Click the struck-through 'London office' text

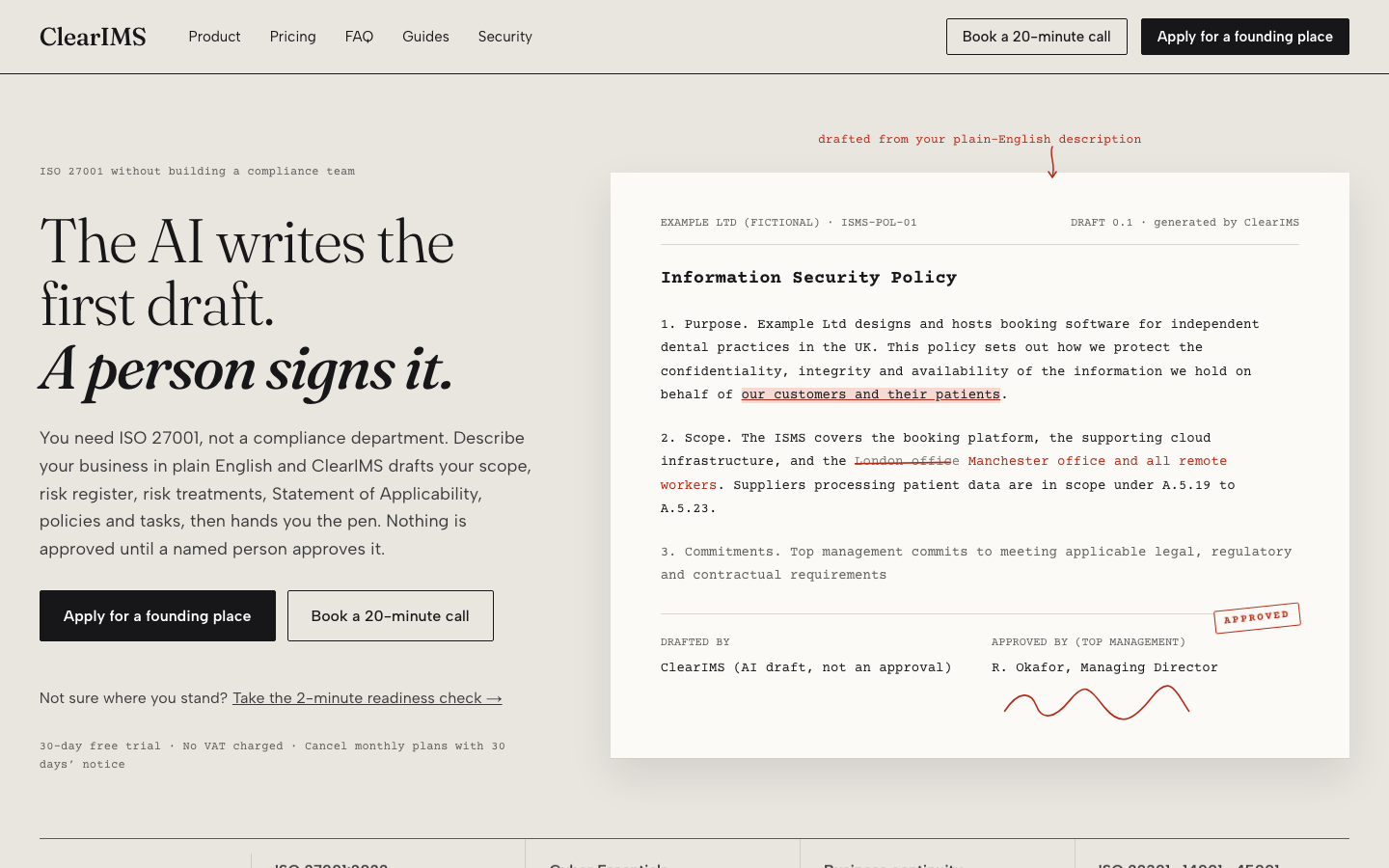pyautogui.click(x=907, y=461)
